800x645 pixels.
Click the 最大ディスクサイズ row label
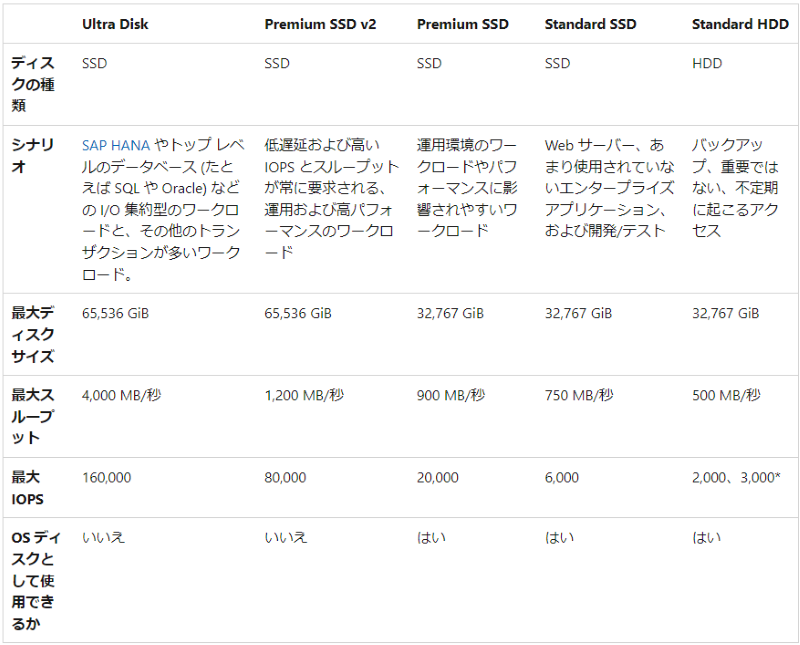click(33, 334)
